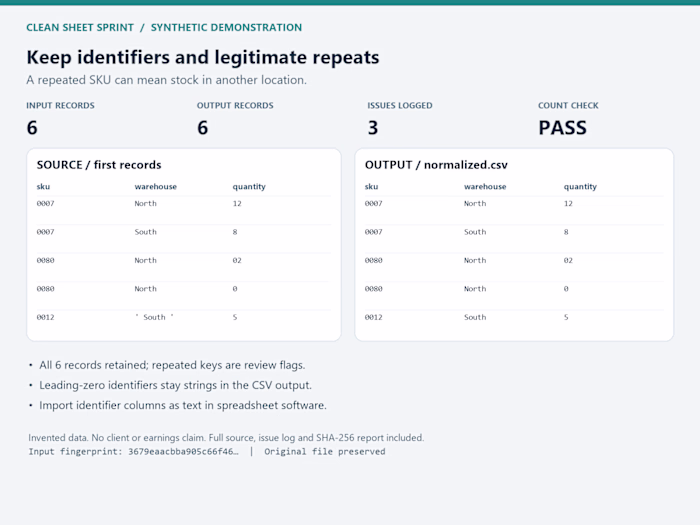Viewport: 700px width, 525px height.
Task: Select sku 0012 in the OUTPUT table
Action: [374, 317]
